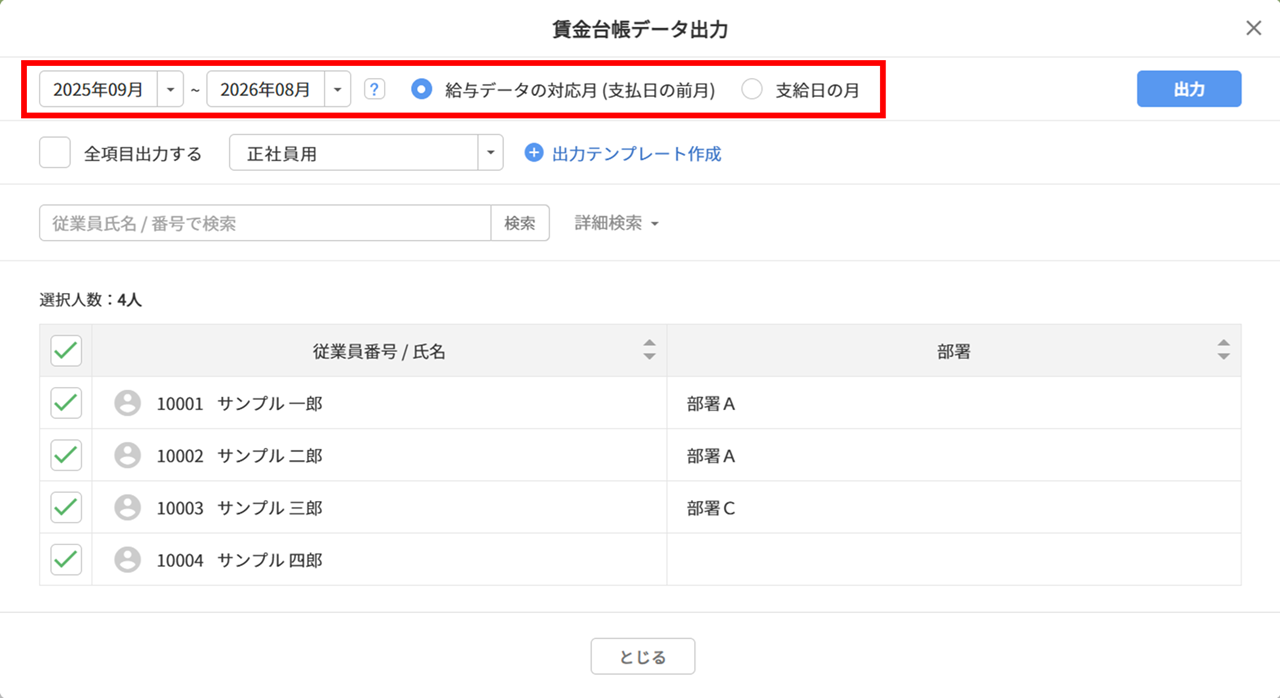Click the とじる button

click(x=643, y=657)
